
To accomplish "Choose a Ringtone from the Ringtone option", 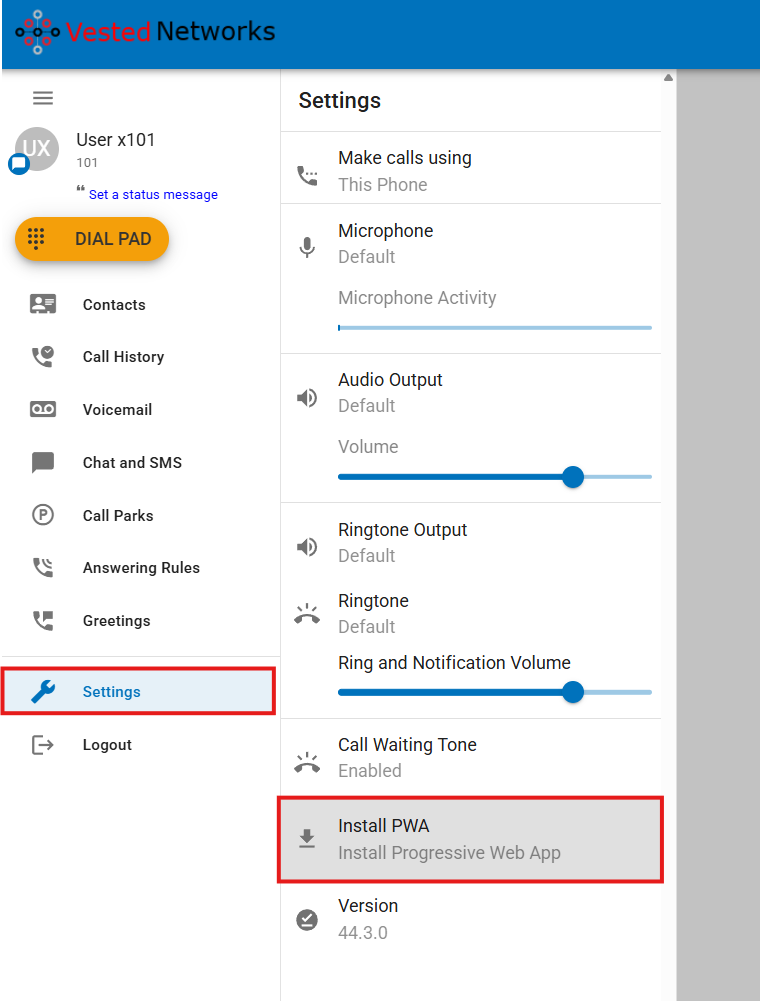I will pyautogui.click(x=470, y=613).
